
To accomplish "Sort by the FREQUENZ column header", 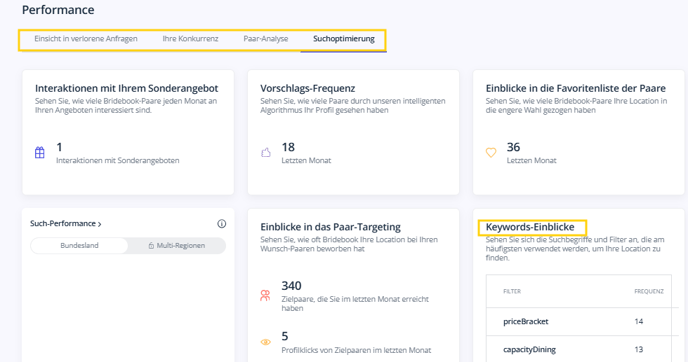I will click(649, 291).
